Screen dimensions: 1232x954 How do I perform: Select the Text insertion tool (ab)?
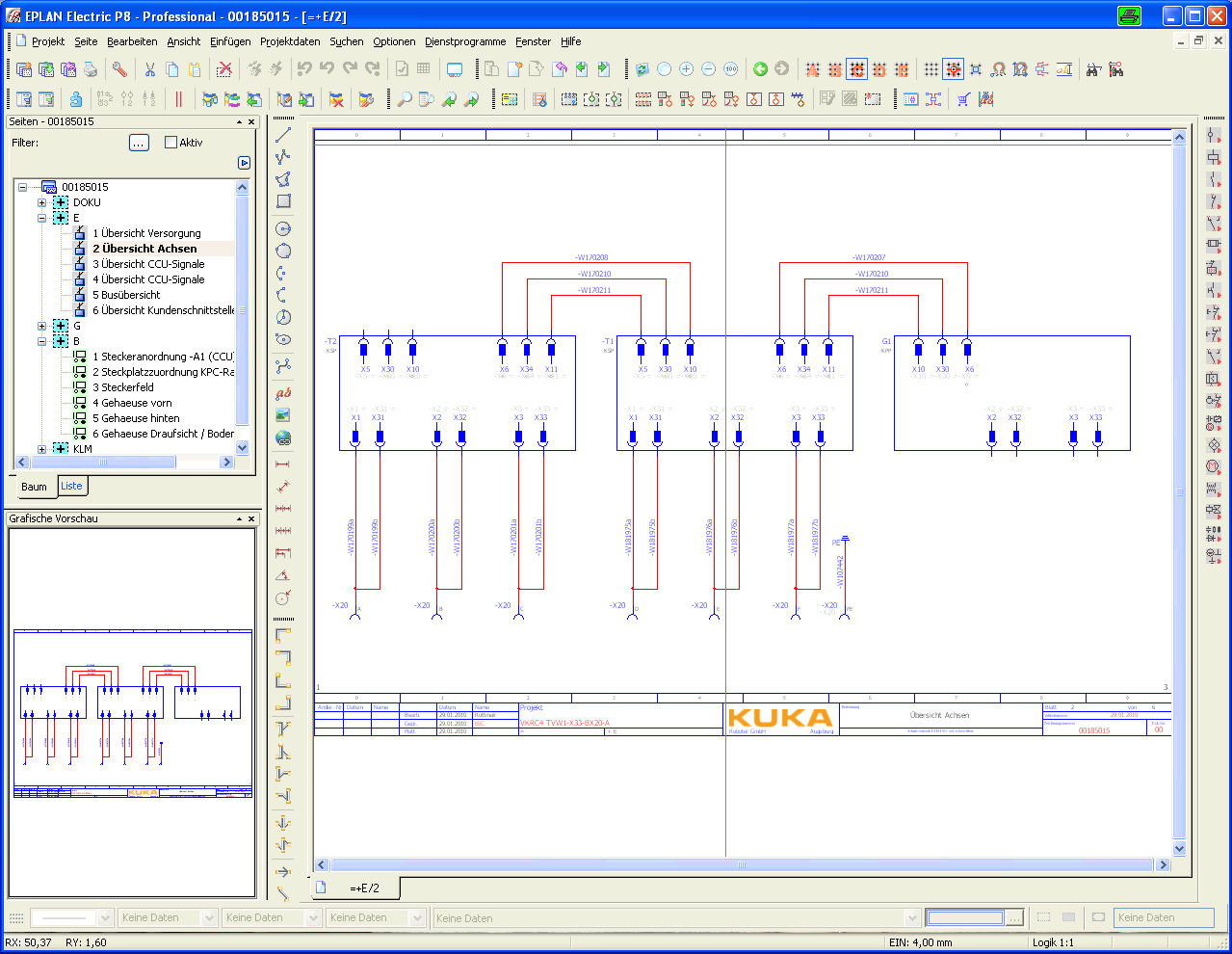(283, 393)
